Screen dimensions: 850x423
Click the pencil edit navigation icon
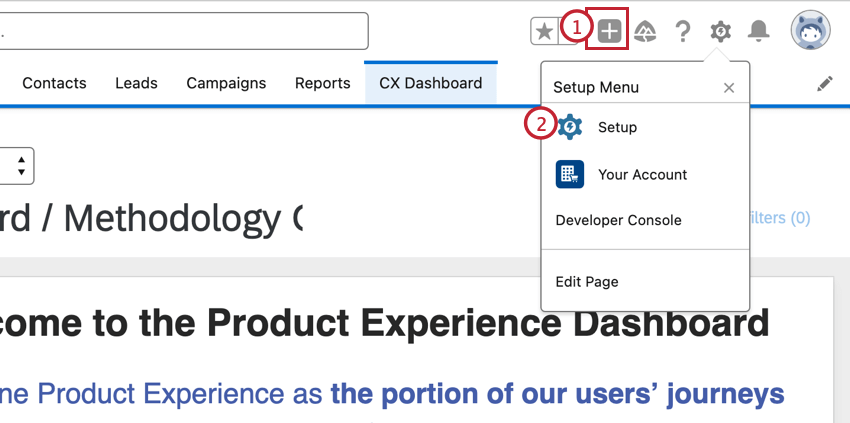tap(825, 84)
